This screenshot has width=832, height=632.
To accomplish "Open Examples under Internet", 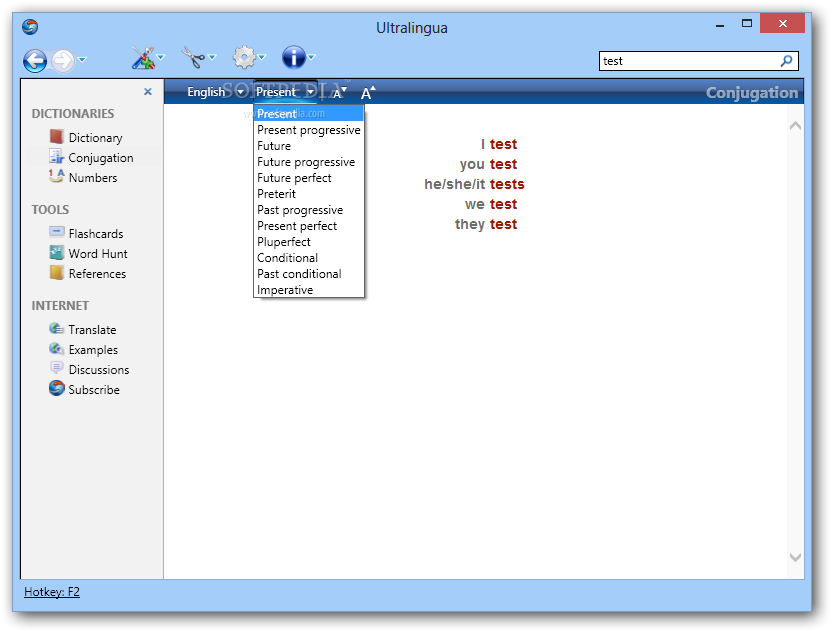I will click(x=93, y=350).
